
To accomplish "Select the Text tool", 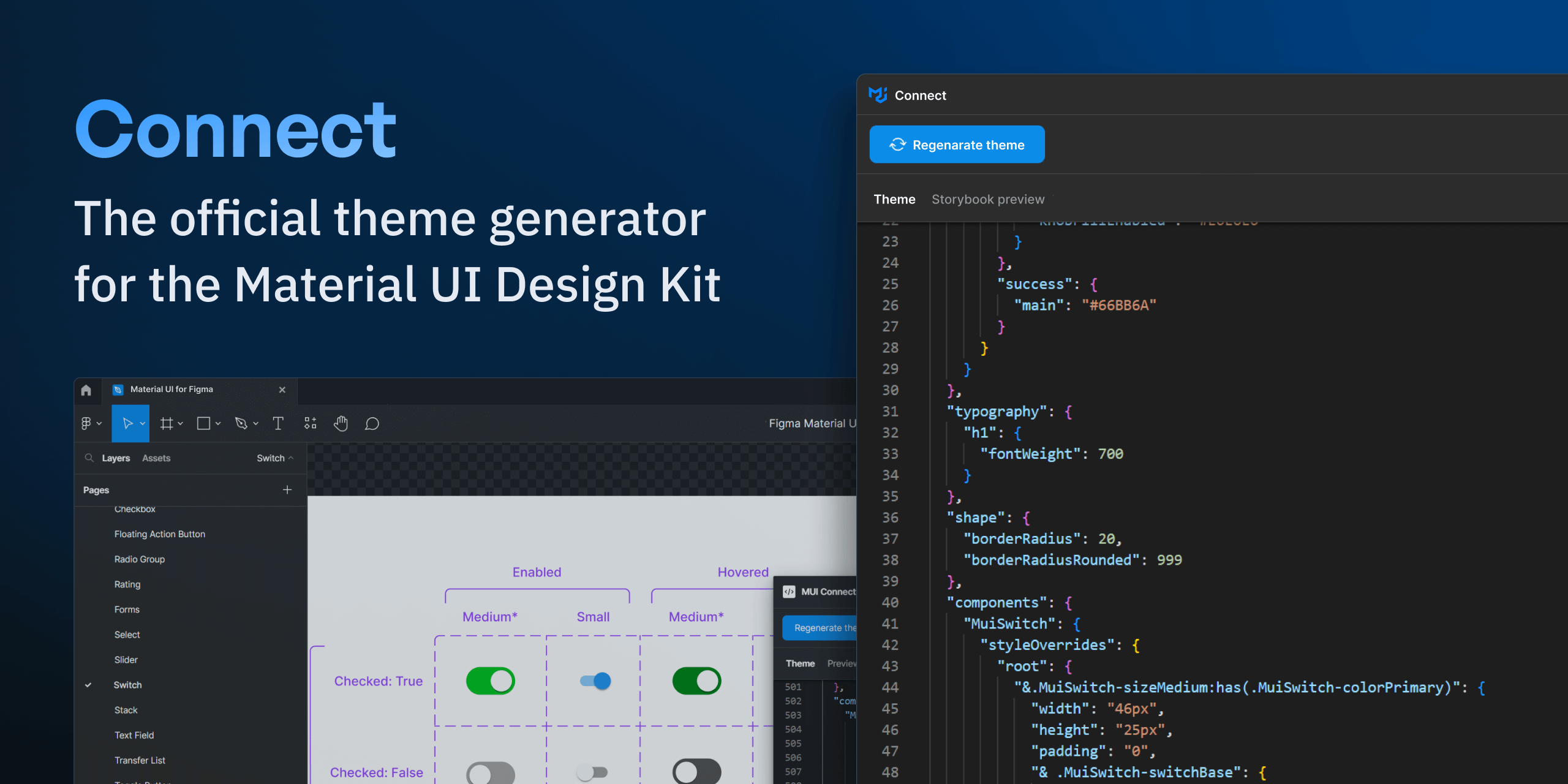I will [x=278, y=423].
